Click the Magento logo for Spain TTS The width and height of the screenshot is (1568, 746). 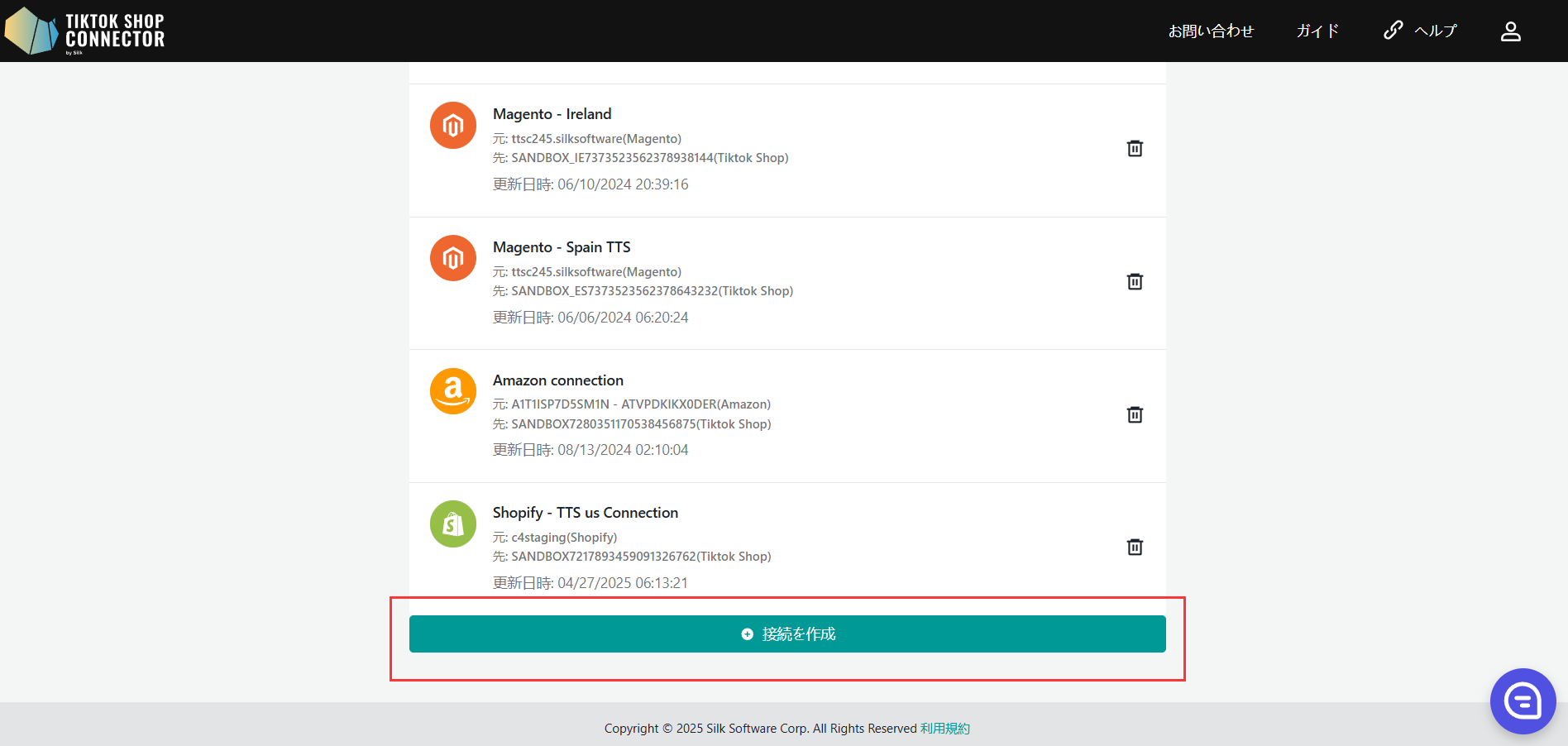tap(453, 258)
